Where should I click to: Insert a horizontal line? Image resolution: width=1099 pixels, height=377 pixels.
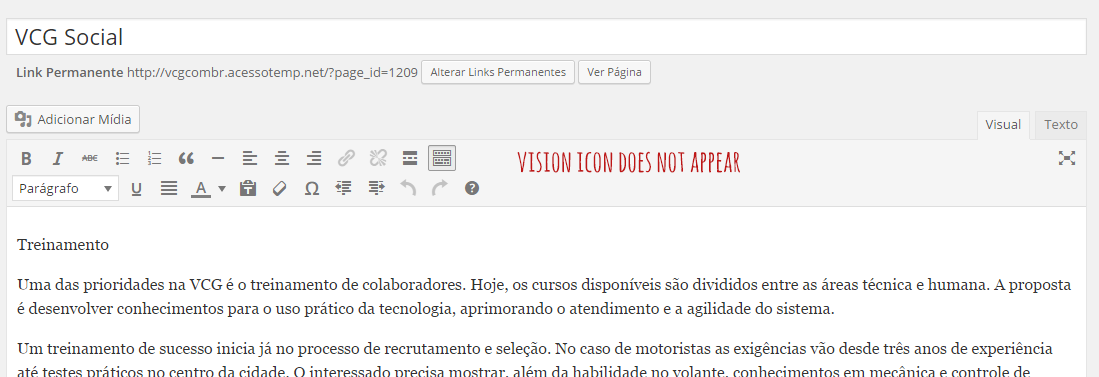click(x=218, y=158)
